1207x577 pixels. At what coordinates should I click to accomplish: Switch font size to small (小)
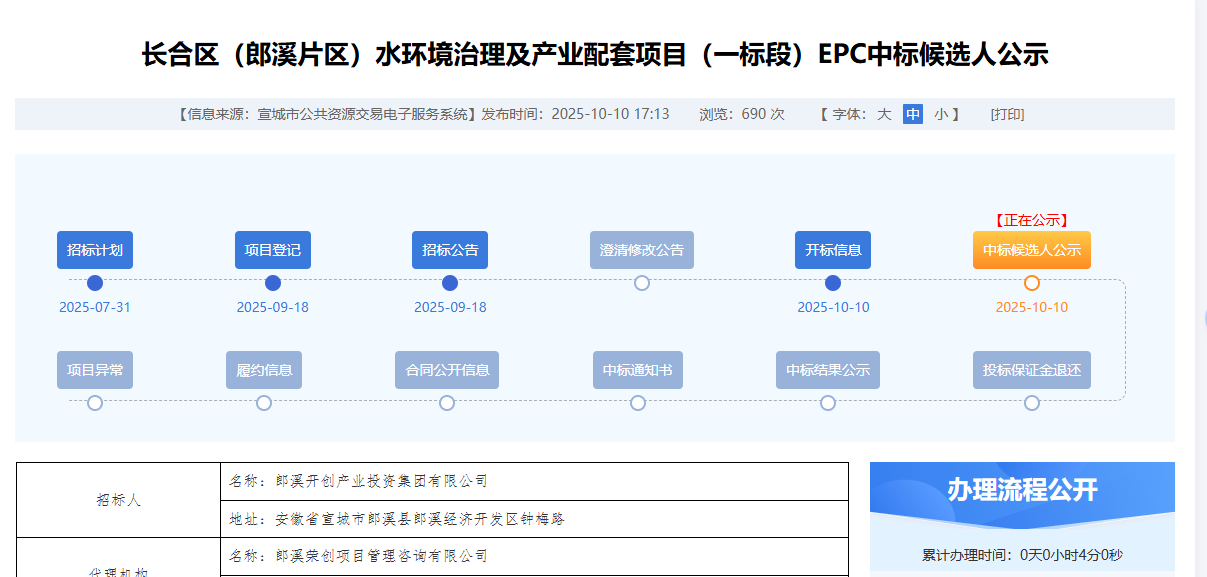(x=941, y=114)
